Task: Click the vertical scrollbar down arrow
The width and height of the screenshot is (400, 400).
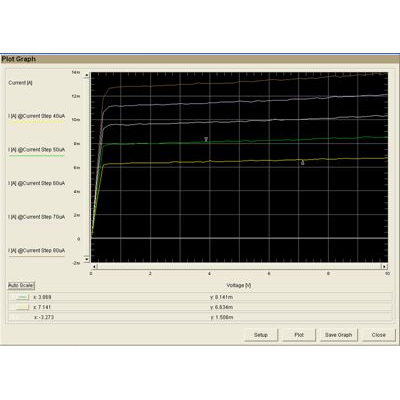Action: pyautogui.click(x=87, y=259)
